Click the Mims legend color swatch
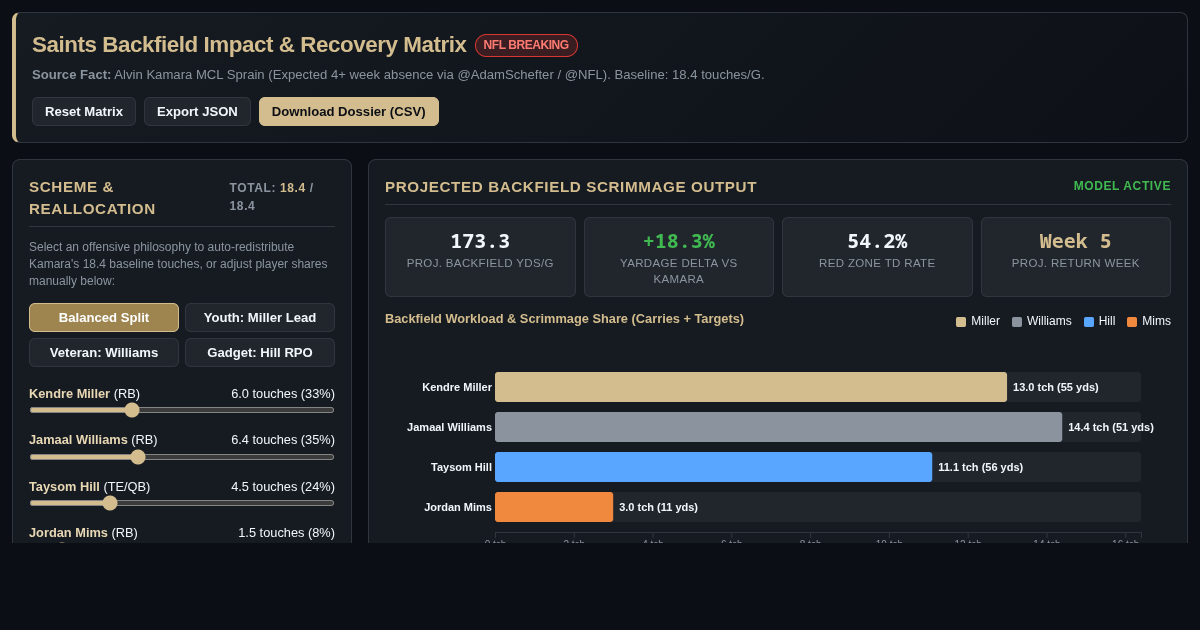1200x630 pixels. coord(1132,322)
